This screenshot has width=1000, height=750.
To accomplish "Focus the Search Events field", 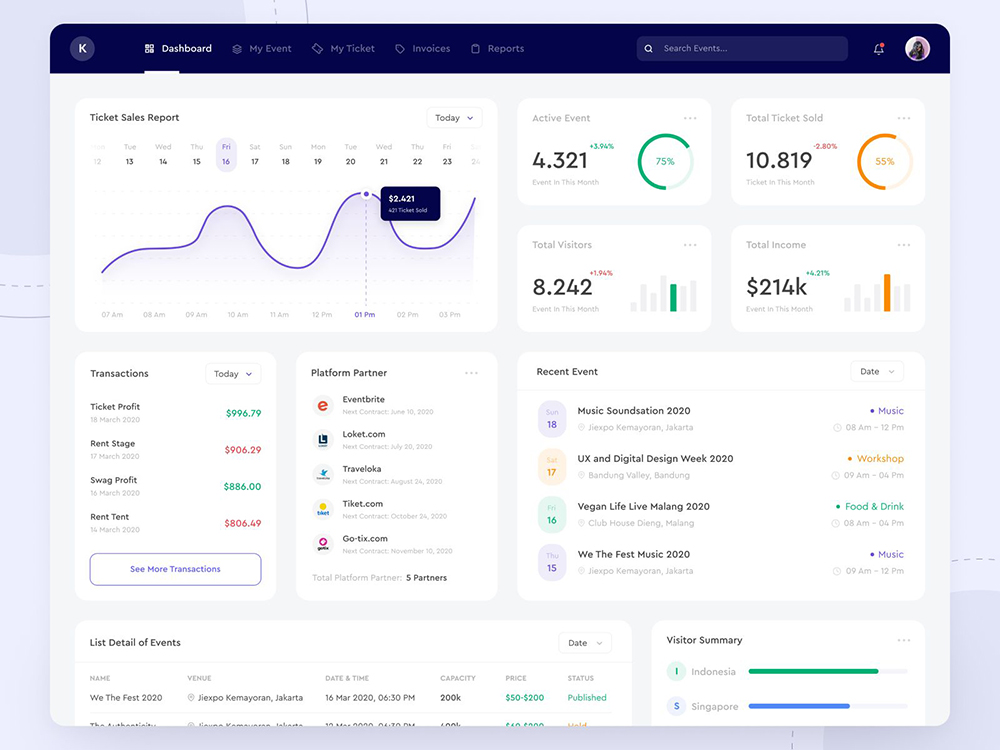I will tap(742, 48).
